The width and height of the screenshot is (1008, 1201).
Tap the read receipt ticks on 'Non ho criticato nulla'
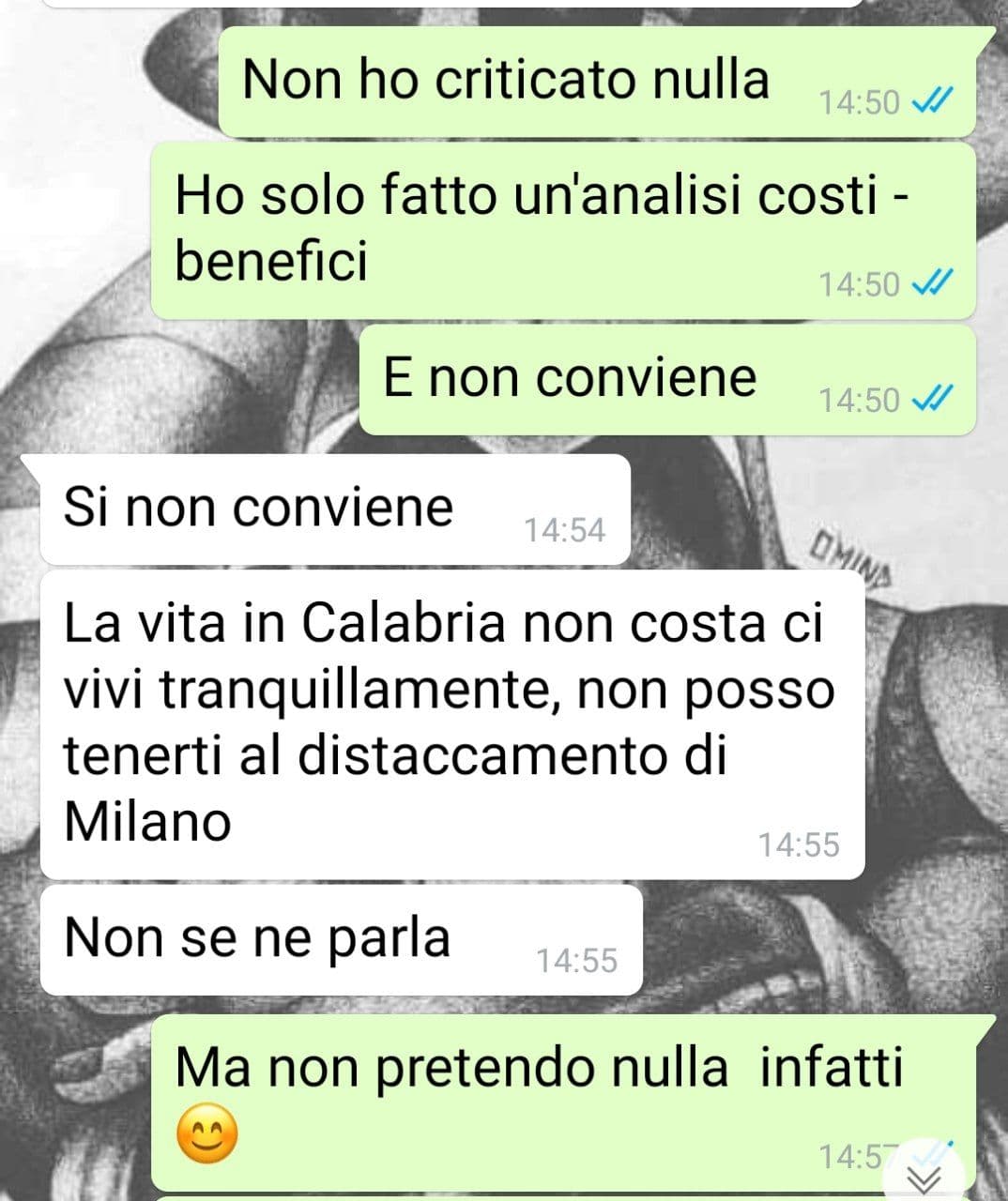click(x=934, y=99)
